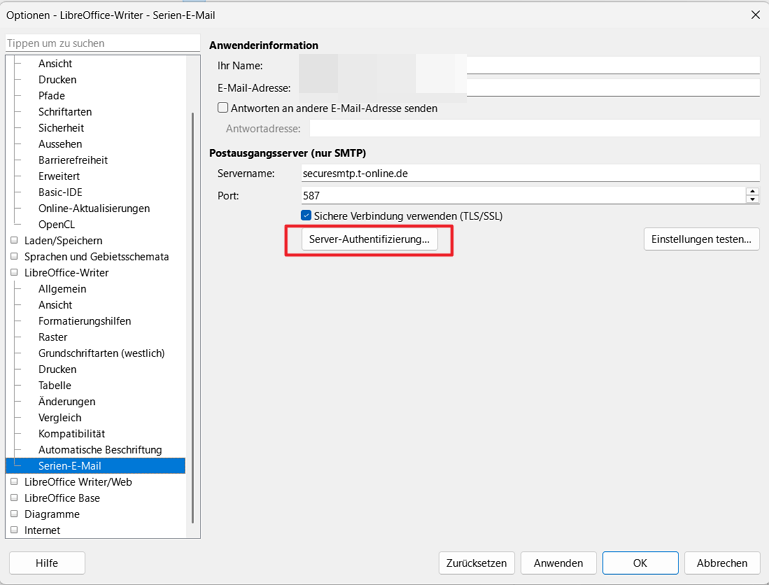This screenshot has height=585, width=769.
Task: Open Server-Authentifizierung settings
Action: coord(369,239)
